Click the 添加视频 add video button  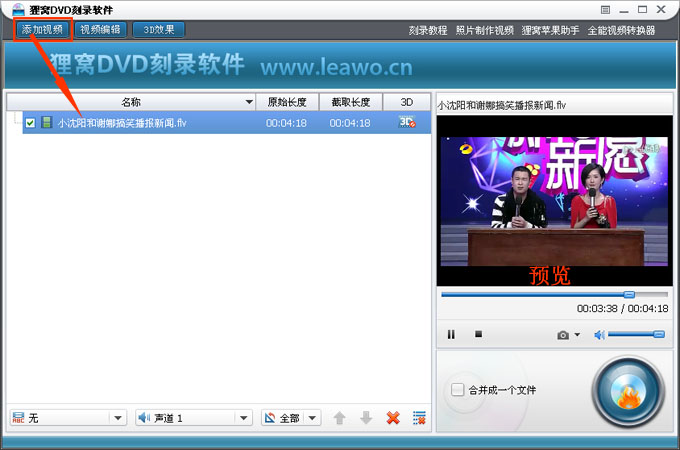[42, 29]
